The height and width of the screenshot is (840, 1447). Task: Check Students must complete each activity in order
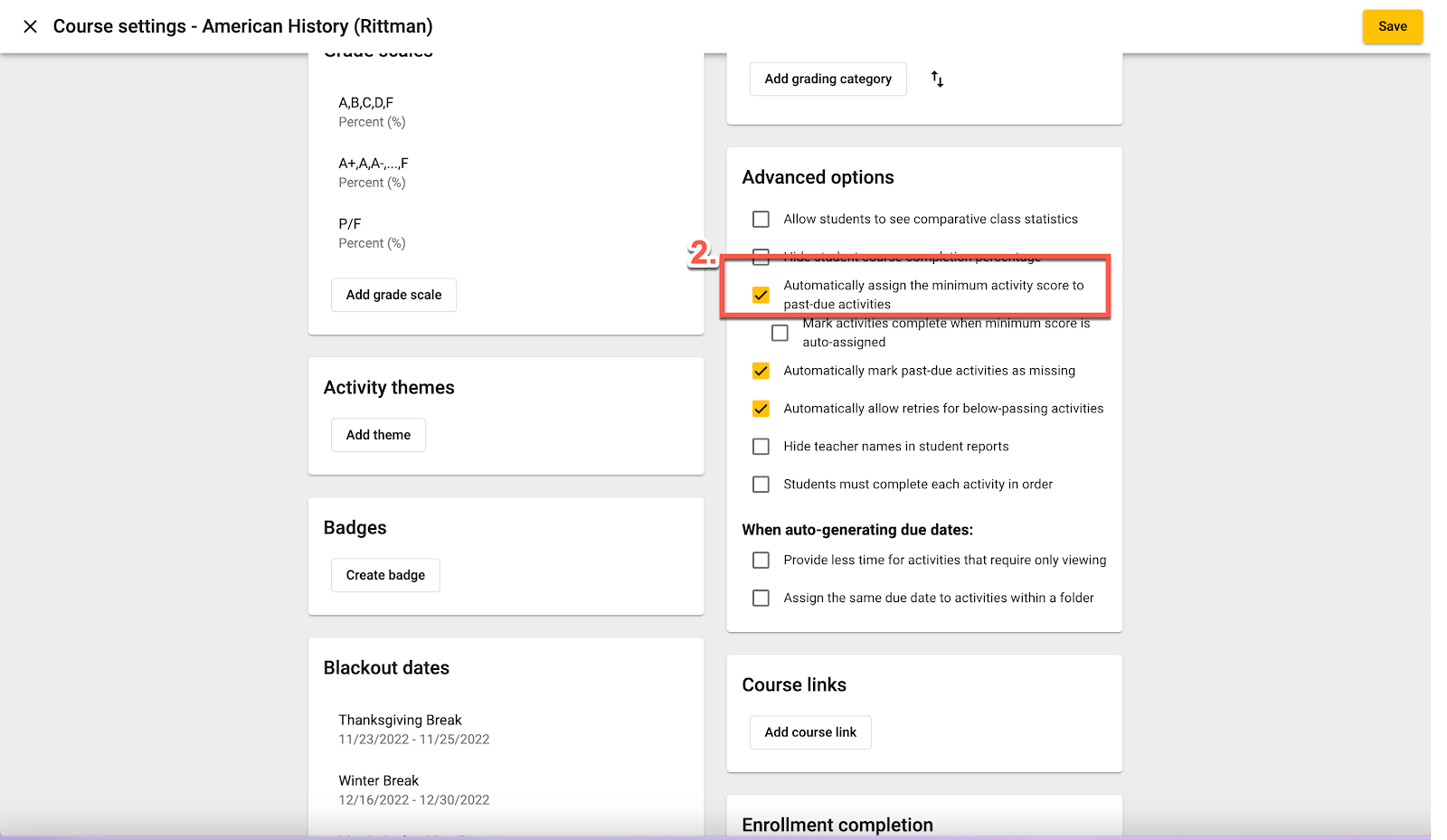click(761, 485)
